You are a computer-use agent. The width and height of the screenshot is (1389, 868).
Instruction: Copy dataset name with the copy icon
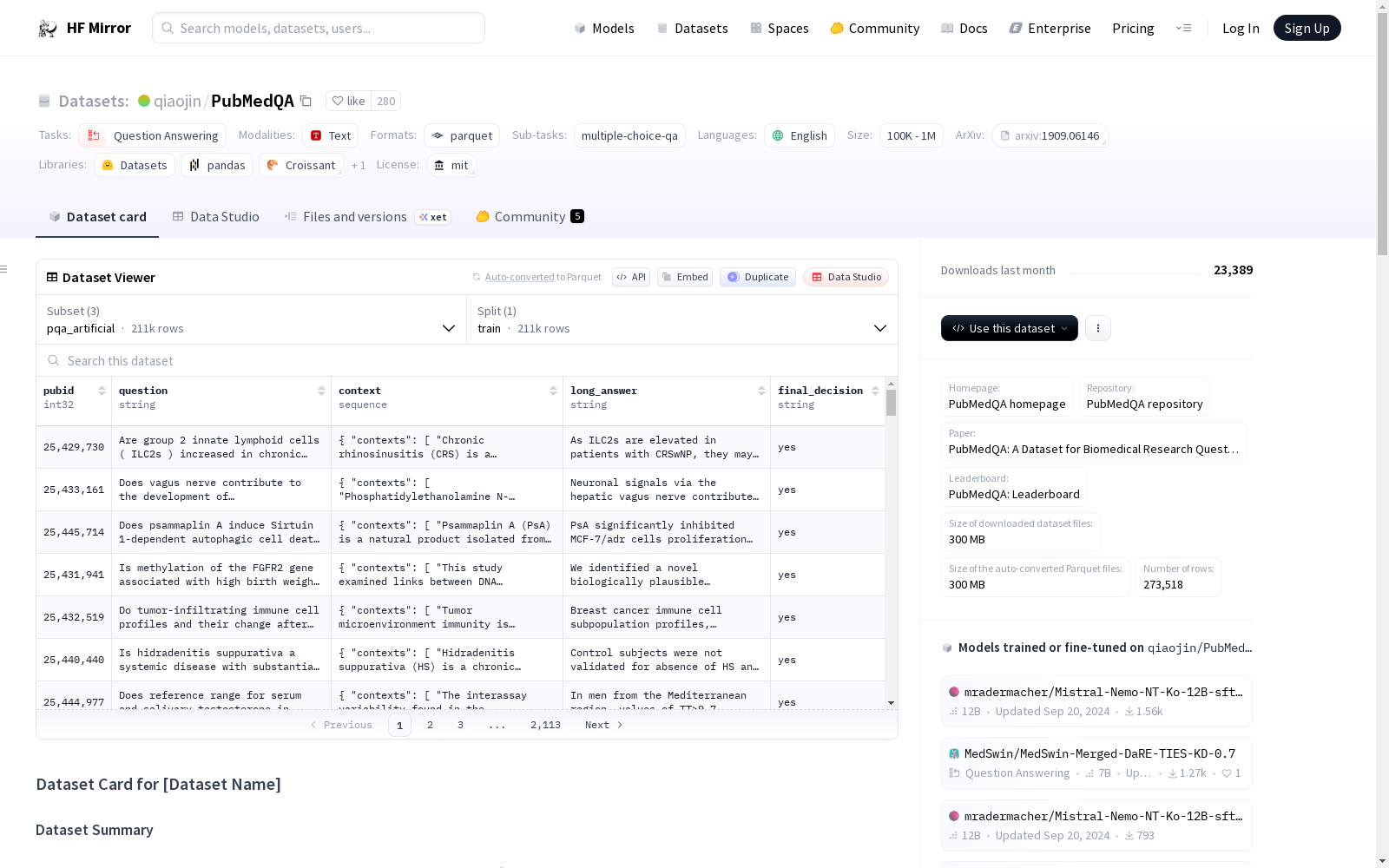pyautogui.click(x=306, y=102)
